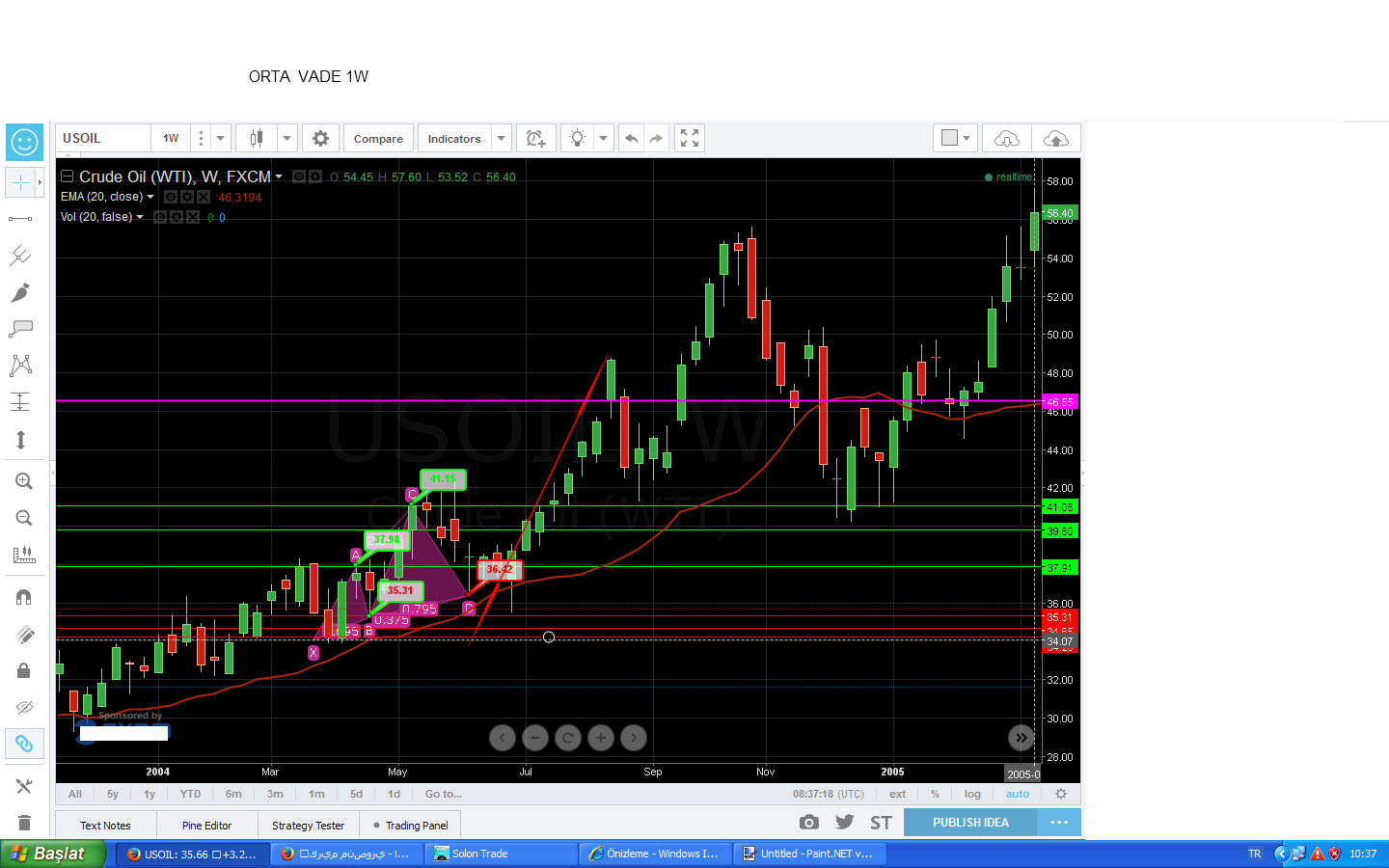The width and height of the screenshot is (1389, 868).
Task: Click the candlestick chart style icon
Action: click(x=257, y=138)
